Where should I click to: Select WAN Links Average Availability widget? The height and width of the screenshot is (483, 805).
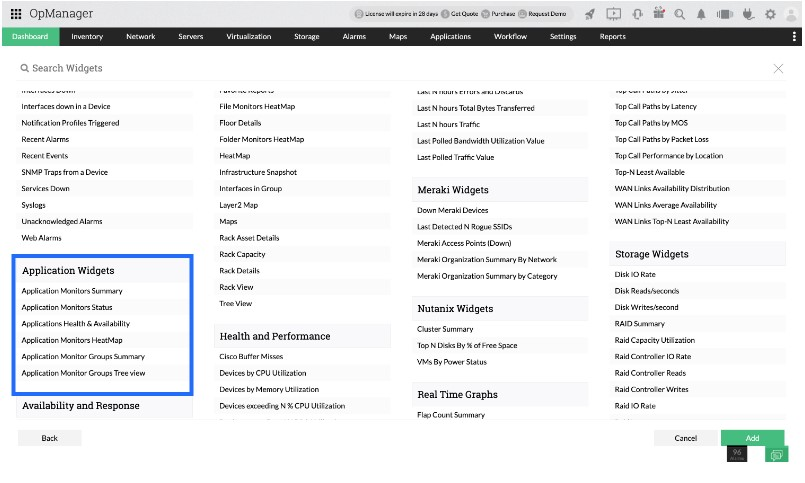click(x=665, y=205)
